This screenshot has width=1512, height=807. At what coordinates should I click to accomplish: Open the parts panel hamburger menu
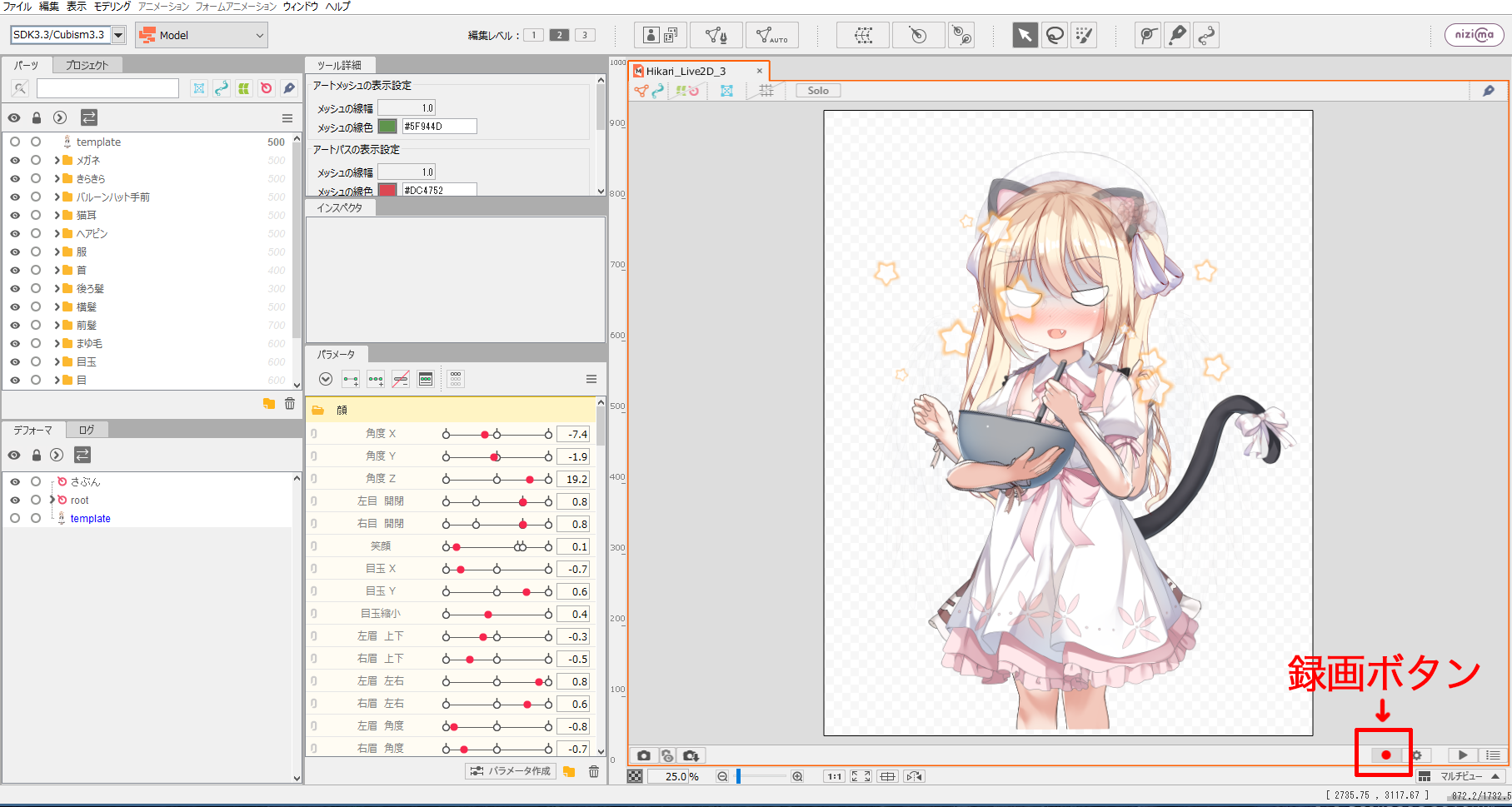click(x=287, y=118)
